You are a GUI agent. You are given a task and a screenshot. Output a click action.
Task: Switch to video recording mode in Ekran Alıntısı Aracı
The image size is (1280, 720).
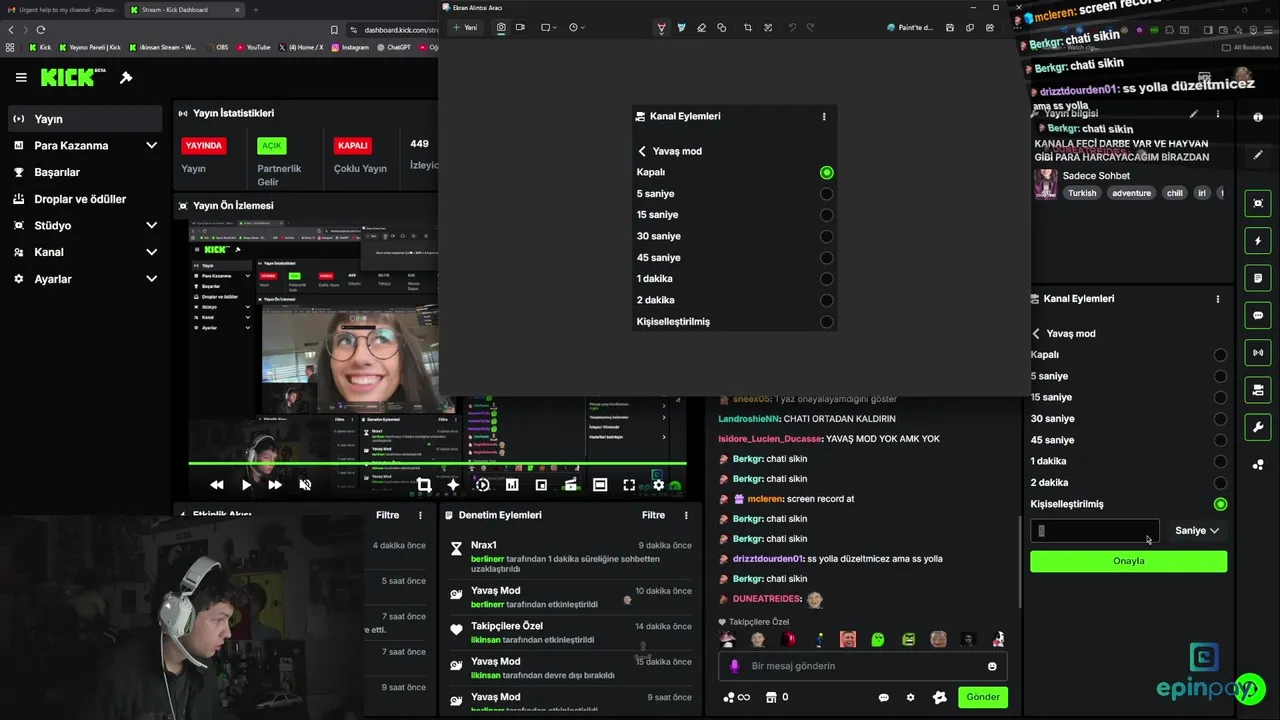[520, 28]
